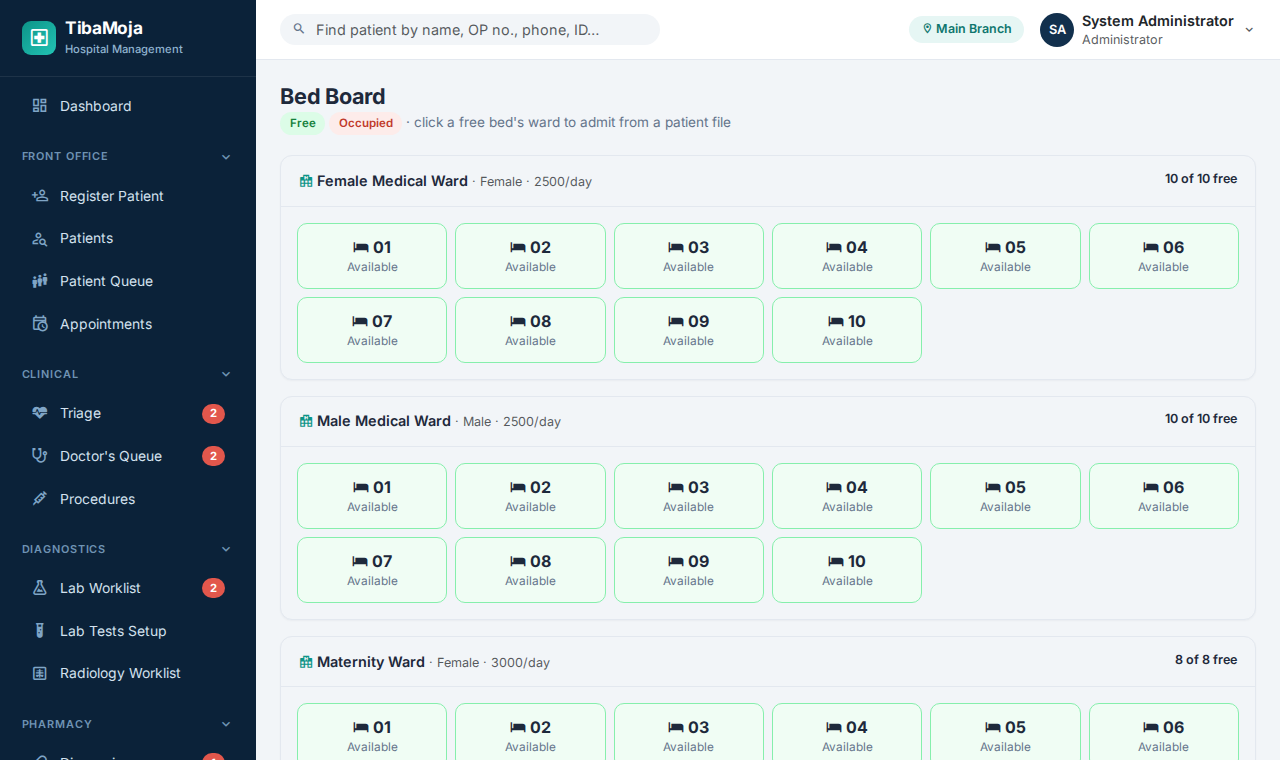The height and width of the screenshot is (760, 1280).
Task: Click the green Free legend pill
Action: pyautogui.click(x=302, y=123)
